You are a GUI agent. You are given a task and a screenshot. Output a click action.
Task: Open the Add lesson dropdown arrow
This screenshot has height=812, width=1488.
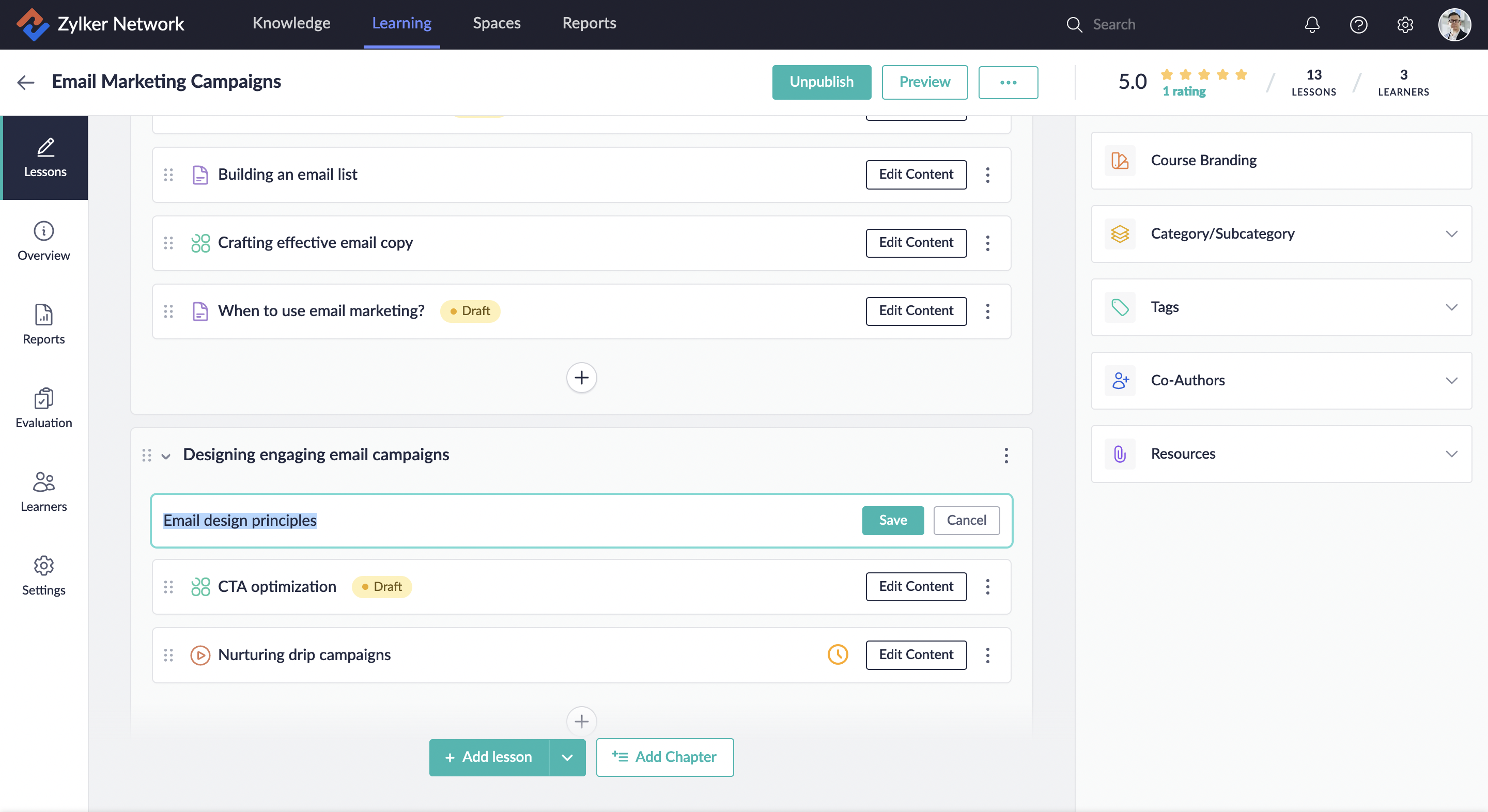click(x=567, y=757)
